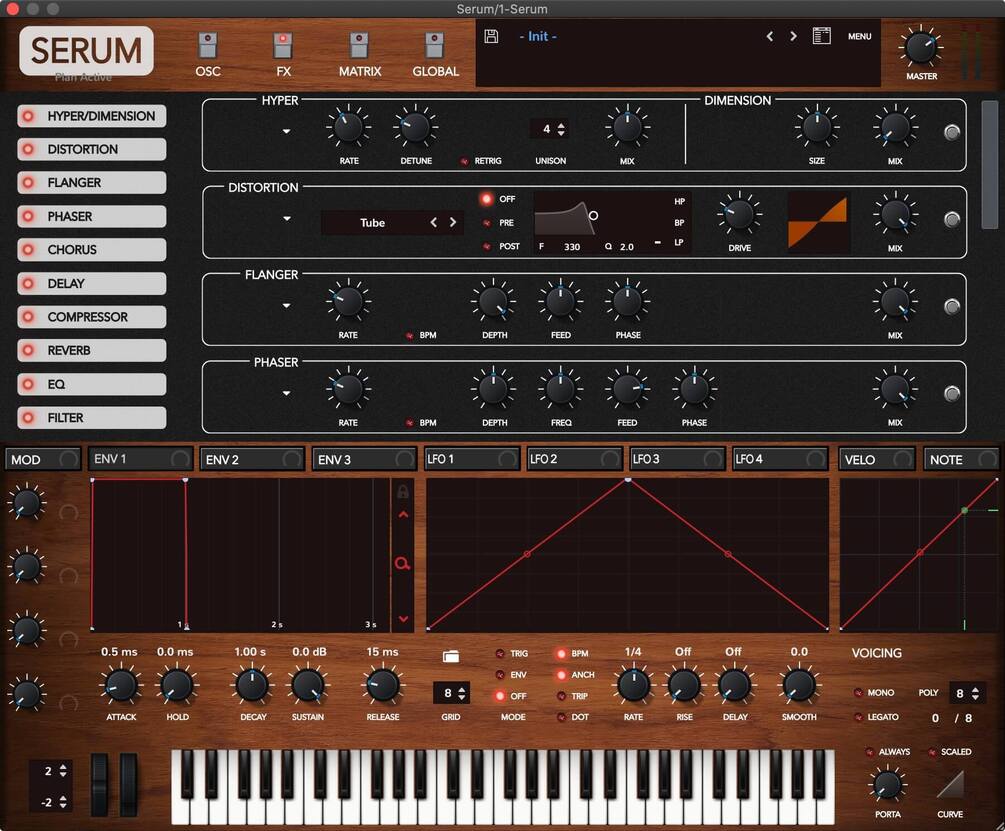Click the envelope zoom up arrow

(403, 514)
